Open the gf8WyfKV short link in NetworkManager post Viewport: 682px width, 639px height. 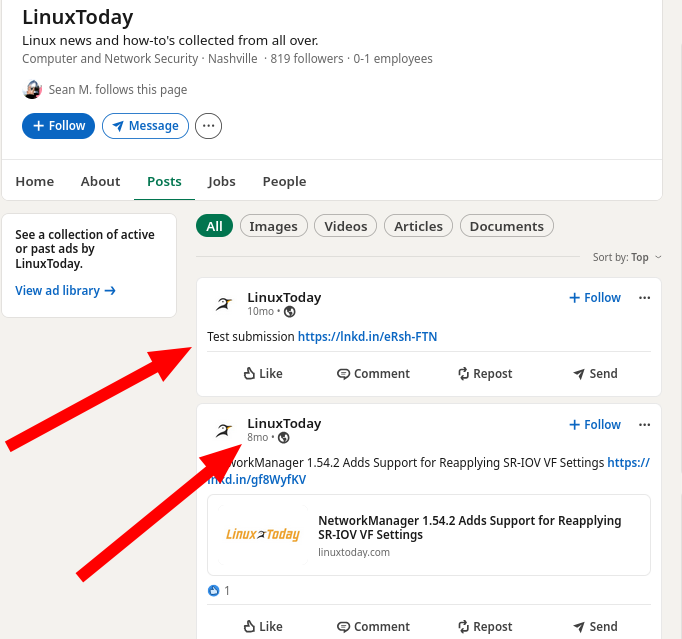(x=257, y=480)
